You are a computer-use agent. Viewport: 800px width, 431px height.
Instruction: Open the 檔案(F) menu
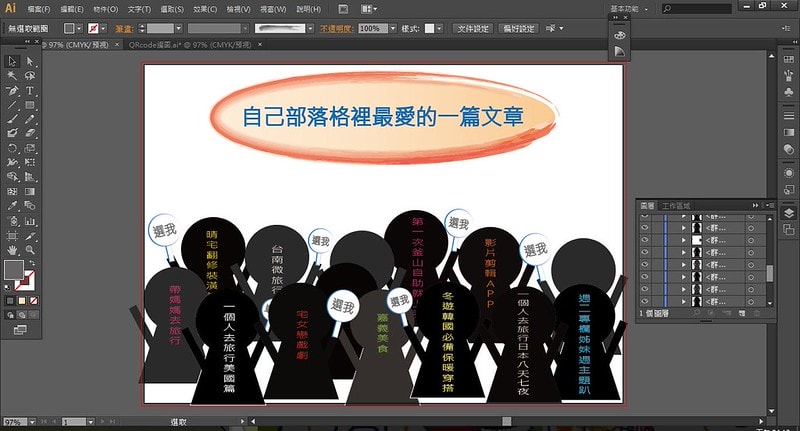click(39, 9)
